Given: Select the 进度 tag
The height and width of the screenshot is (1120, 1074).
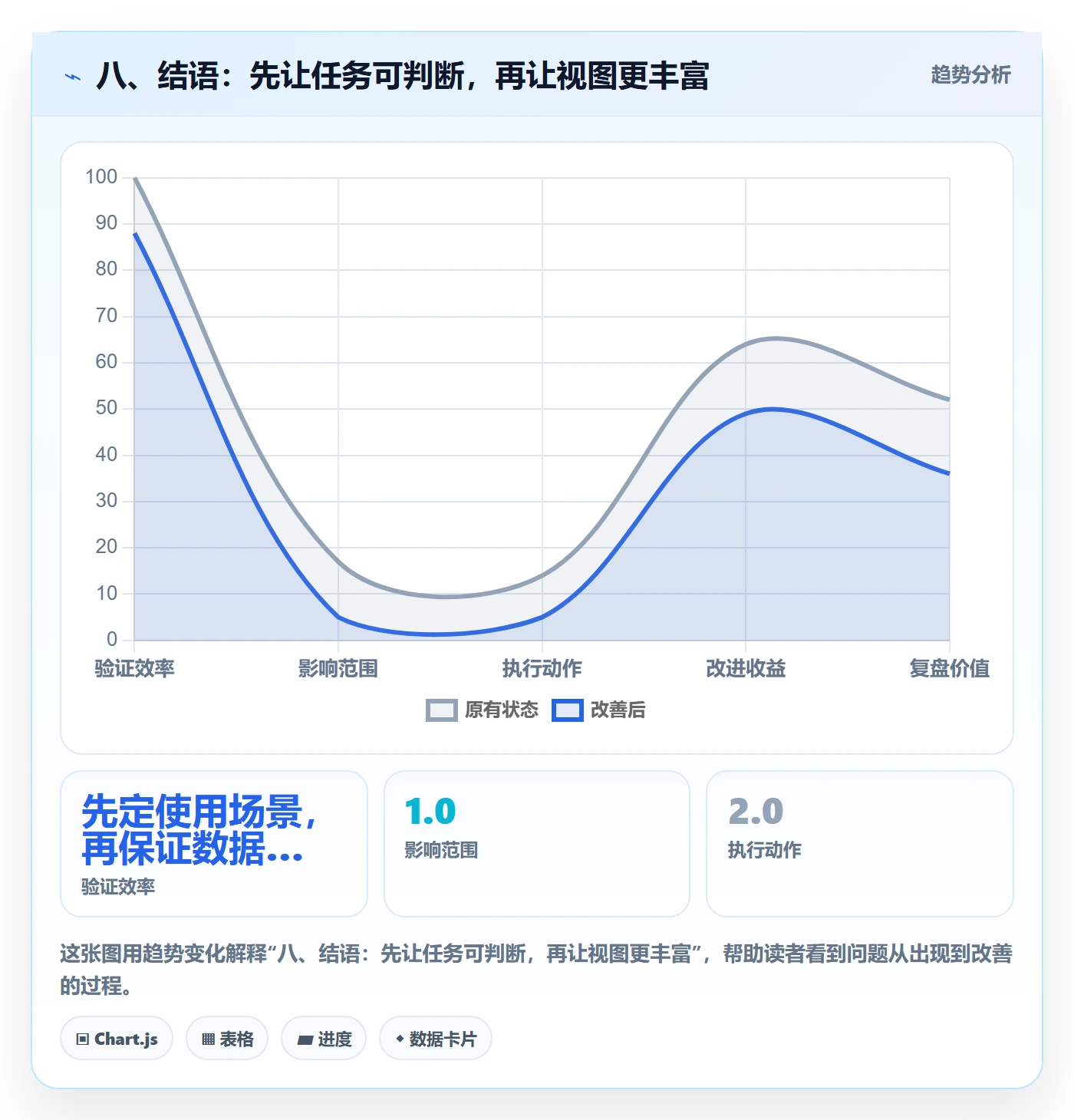Looking at the screenshot, I should click(x=324, y=1039).
